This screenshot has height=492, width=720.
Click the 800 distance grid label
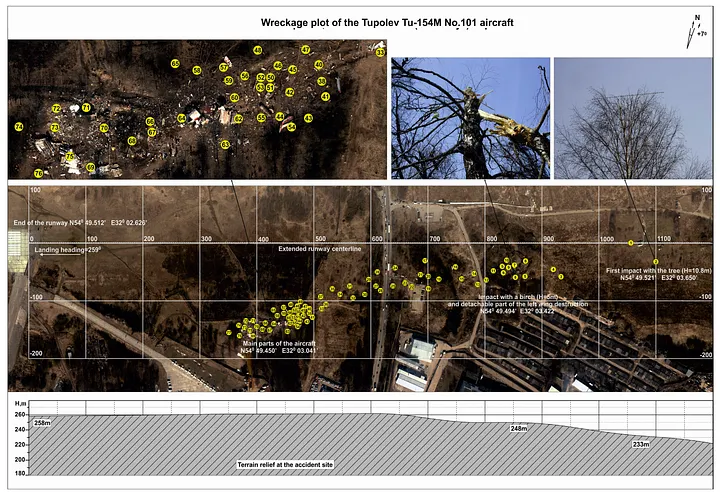point(492,239)
